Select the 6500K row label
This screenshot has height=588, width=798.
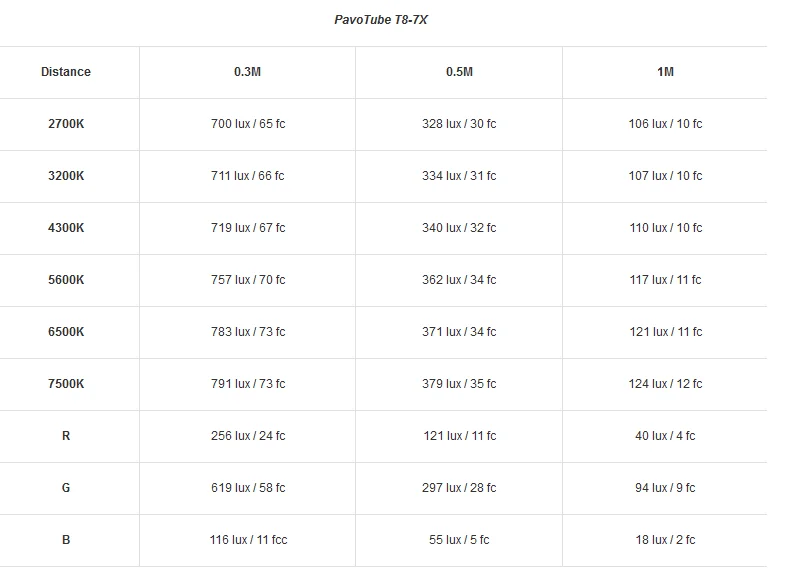click(66, 331)
